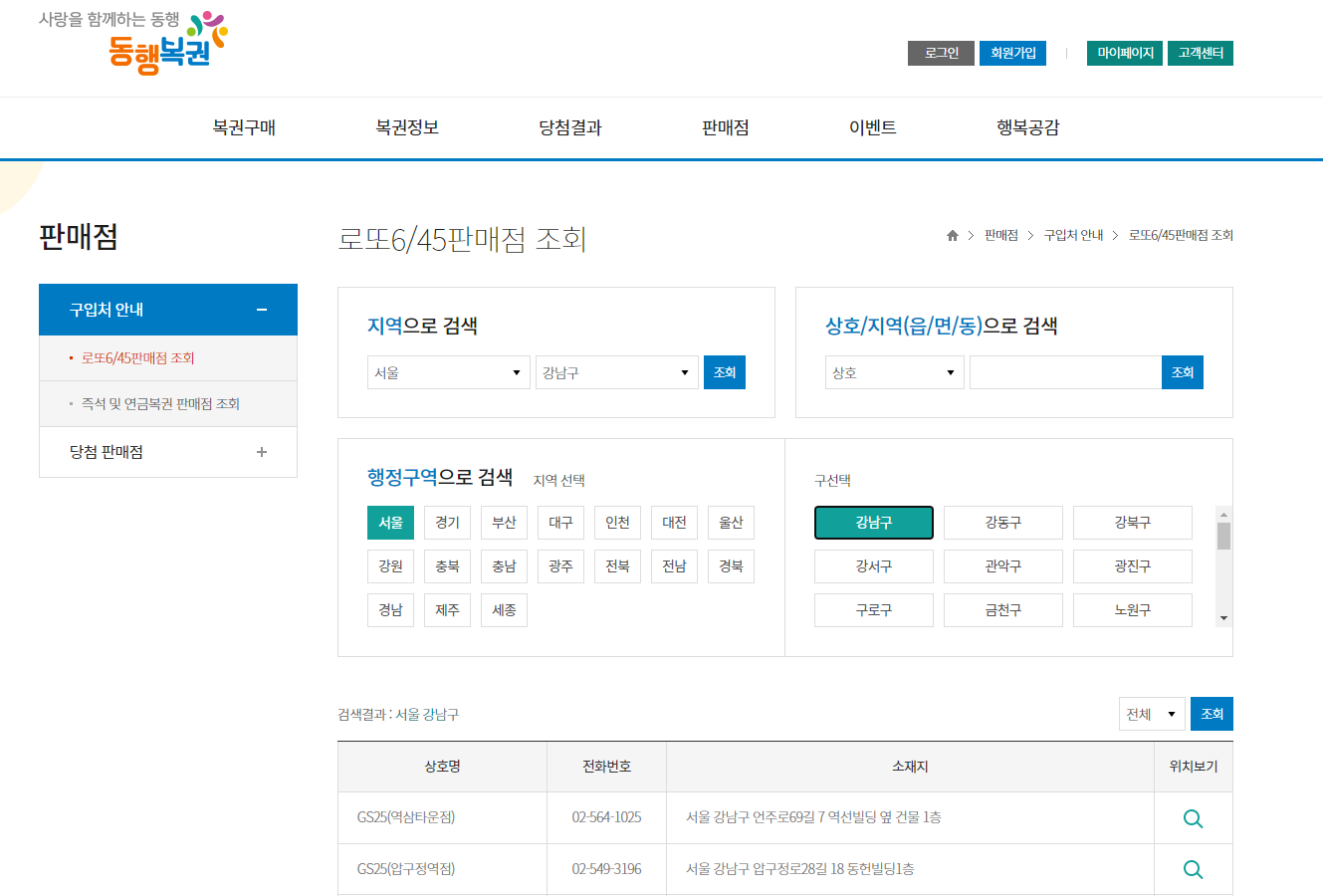Image resolution: width=1323 pixels, height=896 pixels.
Task: Click district list scrollbar down arrow
Action: [1223, 618]
